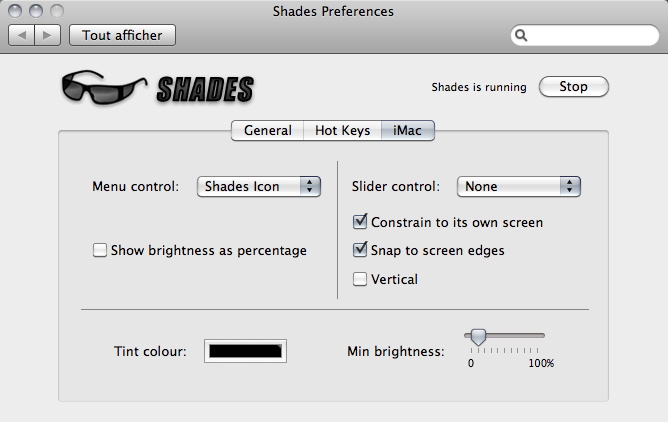Open the black Tint colour swatch

pos(245,351)
